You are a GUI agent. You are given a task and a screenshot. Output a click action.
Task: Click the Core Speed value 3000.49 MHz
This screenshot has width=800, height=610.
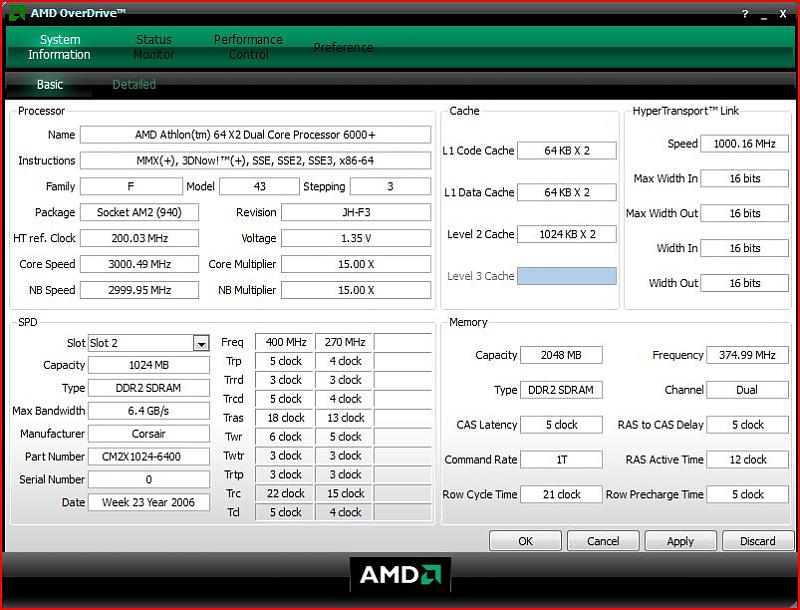139,264
